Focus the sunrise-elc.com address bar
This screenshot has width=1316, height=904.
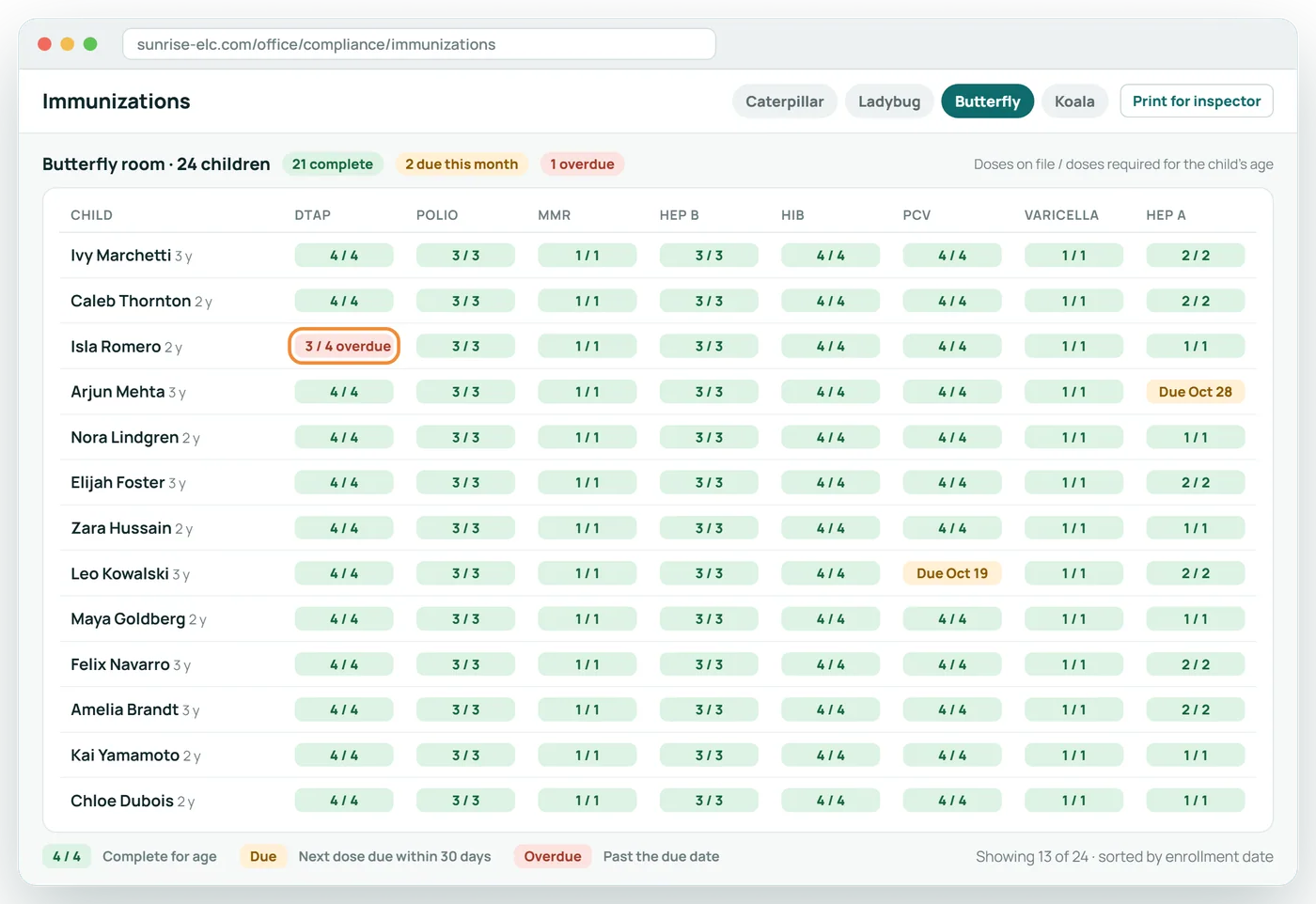click(419, 44)
